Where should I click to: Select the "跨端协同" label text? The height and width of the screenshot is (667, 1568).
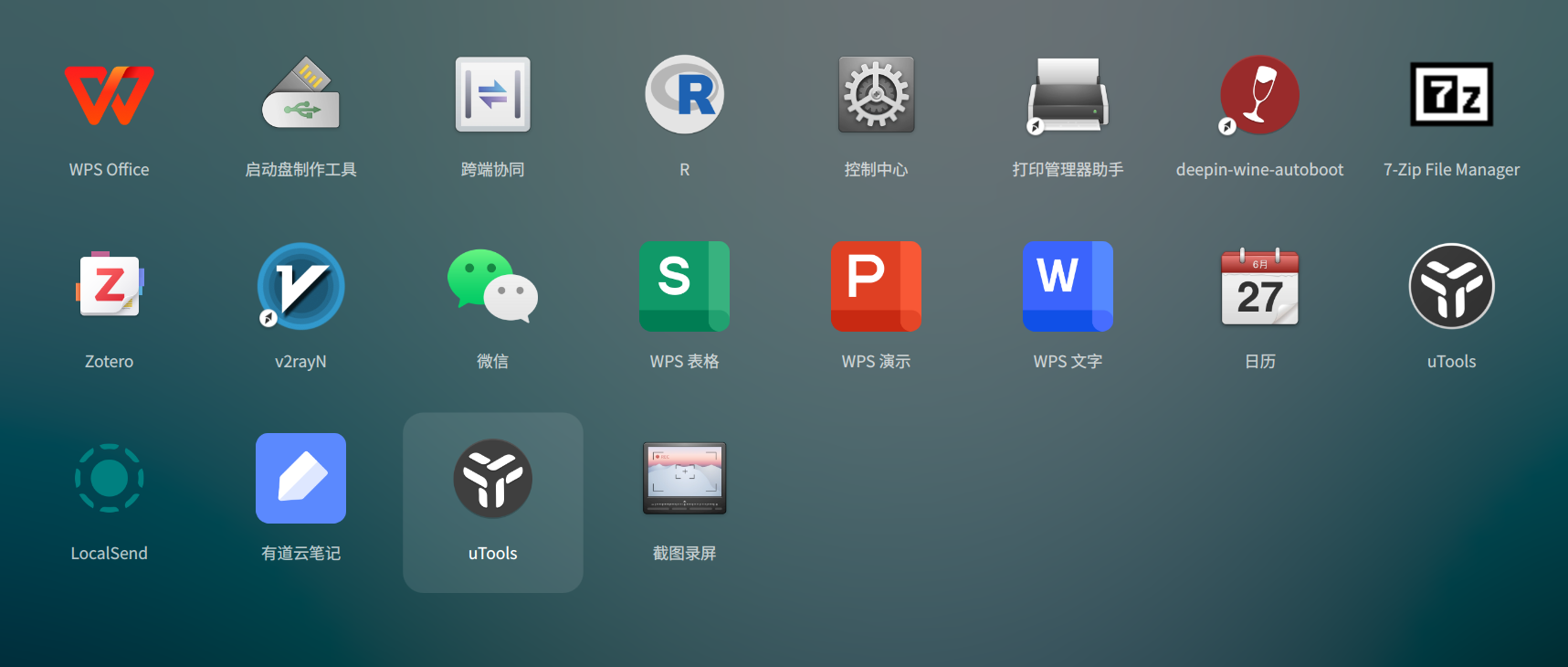pos(493,170)
